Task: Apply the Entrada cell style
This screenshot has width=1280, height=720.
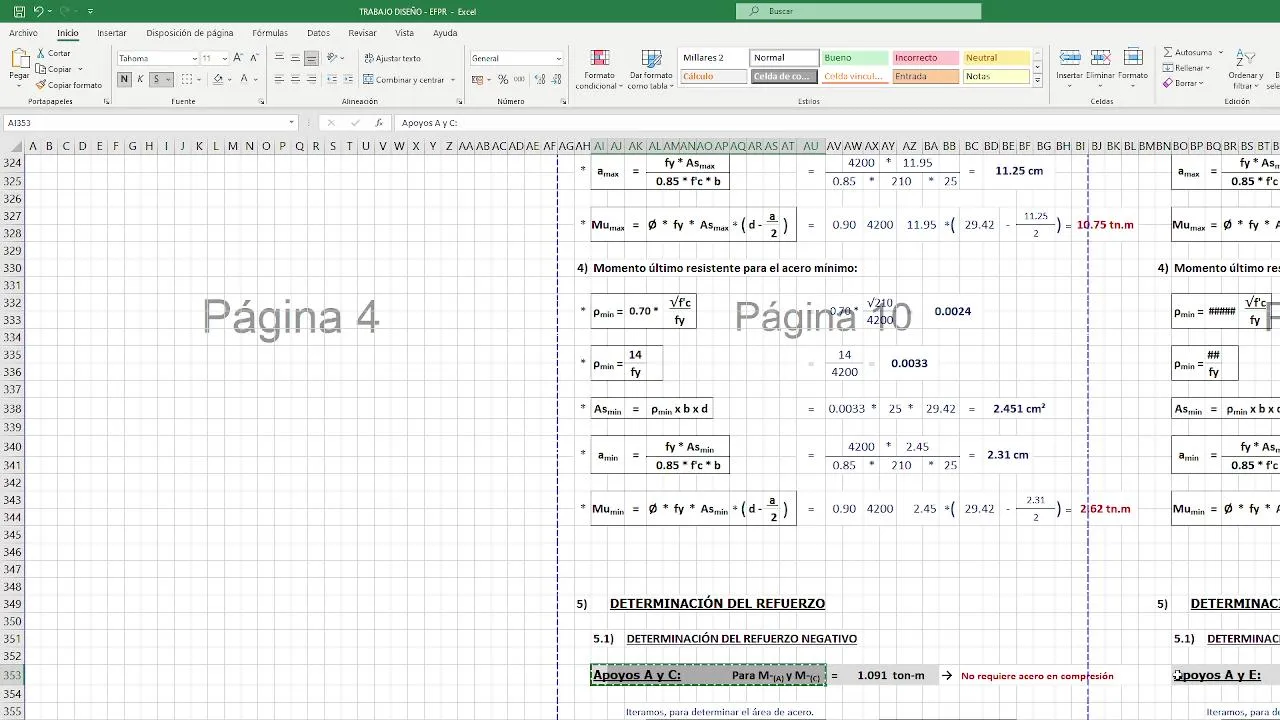Action: 925,76
